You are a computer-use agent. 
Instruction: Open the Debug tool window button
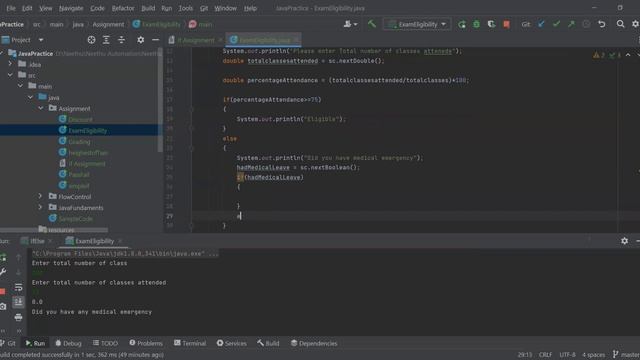point(69,343)
